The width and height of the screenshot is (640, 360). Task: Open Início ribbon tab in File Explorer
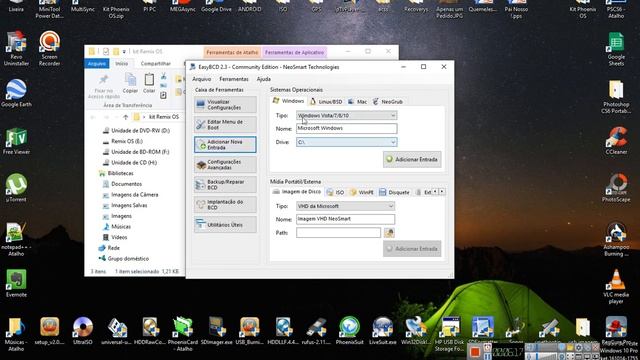click(x=121, y=64)
